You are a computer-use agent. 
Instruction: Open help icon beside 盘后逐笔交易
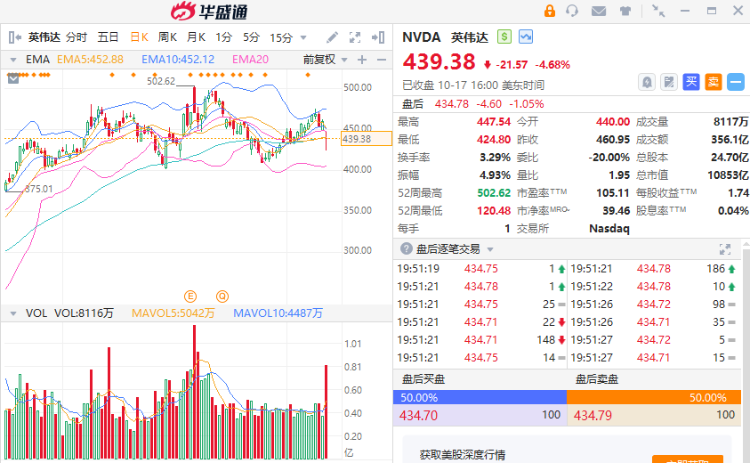click(406, 249)
